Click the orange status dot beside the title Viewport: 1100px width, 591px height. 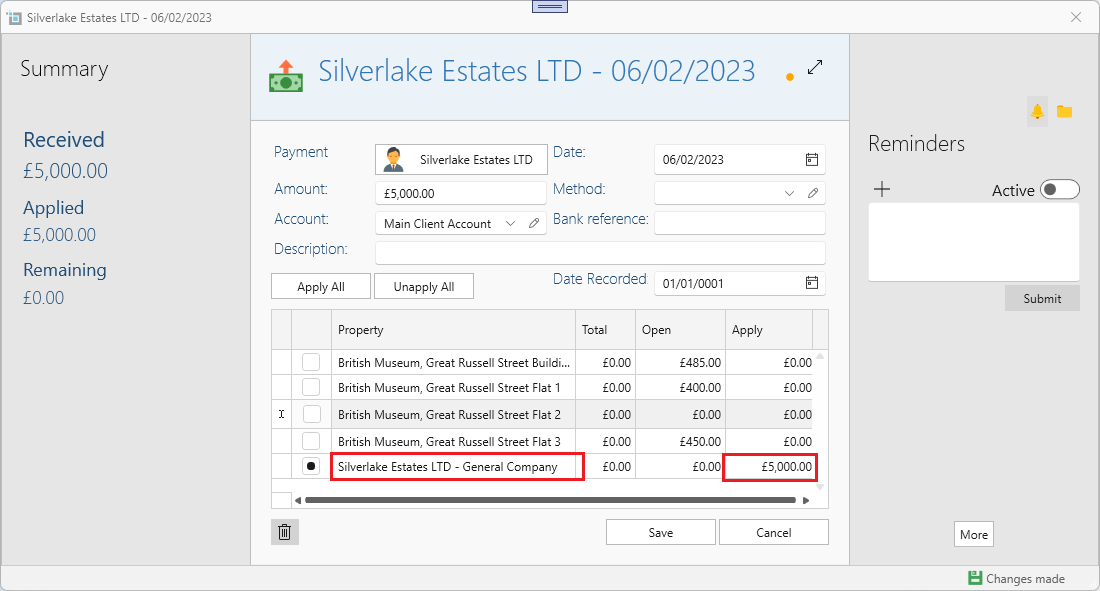790,77
